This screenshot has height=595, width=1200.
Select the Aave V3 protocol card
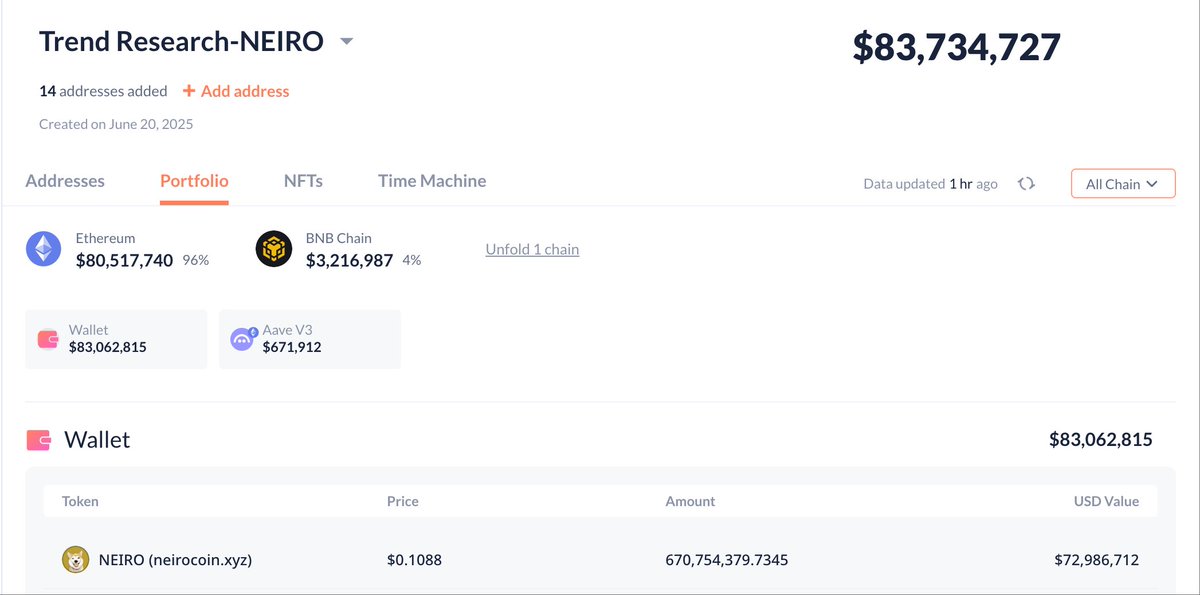(309, 339)
